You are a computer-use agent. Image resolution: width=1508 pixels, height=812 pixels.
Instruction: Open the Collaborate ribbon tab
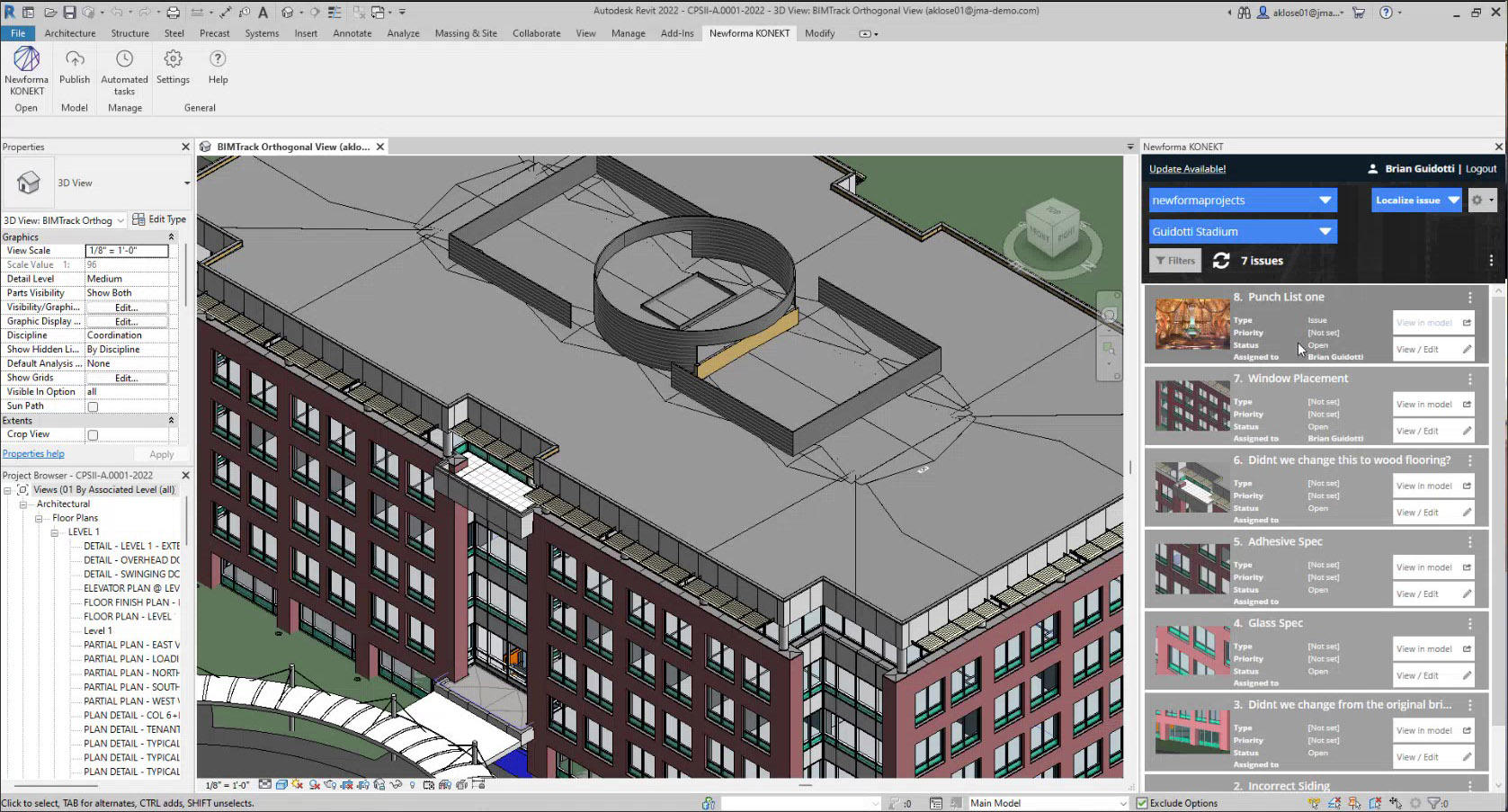pyautogui.click(x=536, y=33)
